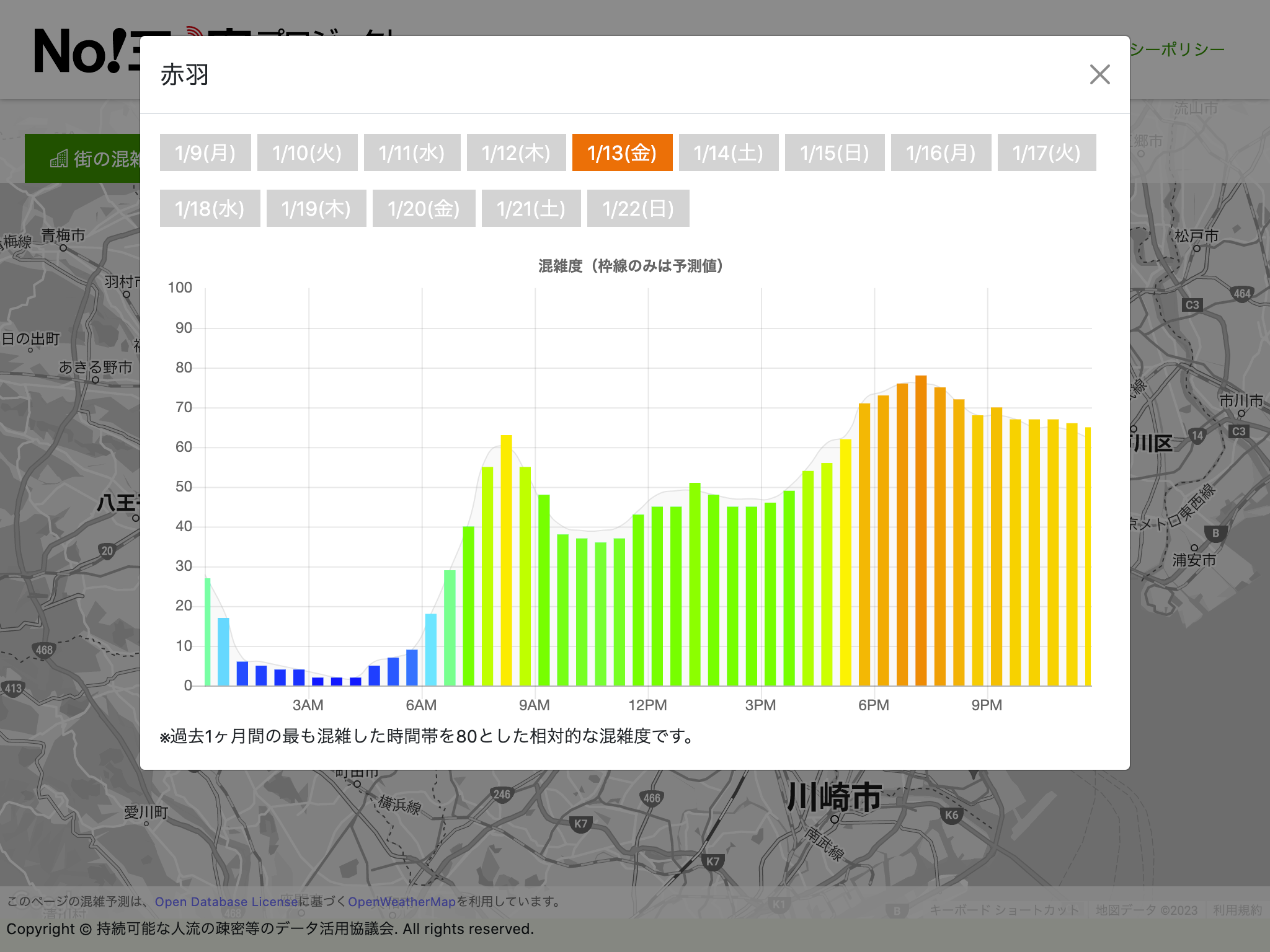Click the building icon on 街の混雑 button
This screenshot has width=1270, height=952.
59,159
